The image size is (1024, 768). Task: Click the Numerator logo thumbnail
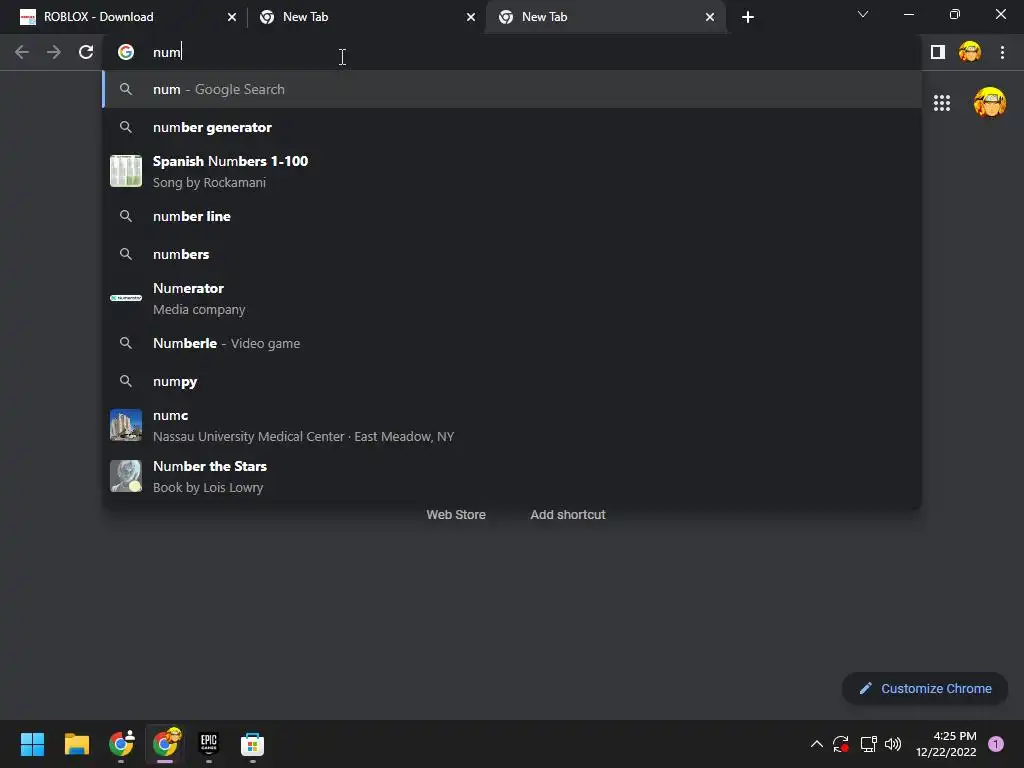(126, 298)
